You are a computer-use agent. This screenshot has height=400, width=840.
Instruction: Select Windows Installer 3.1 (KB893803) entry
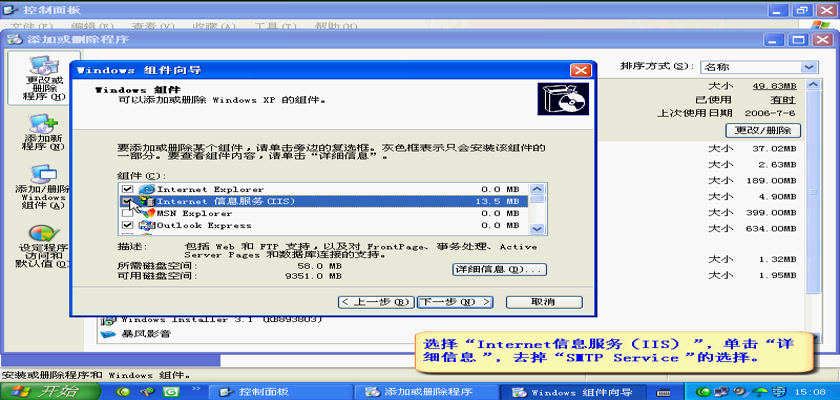coord(221,320)
